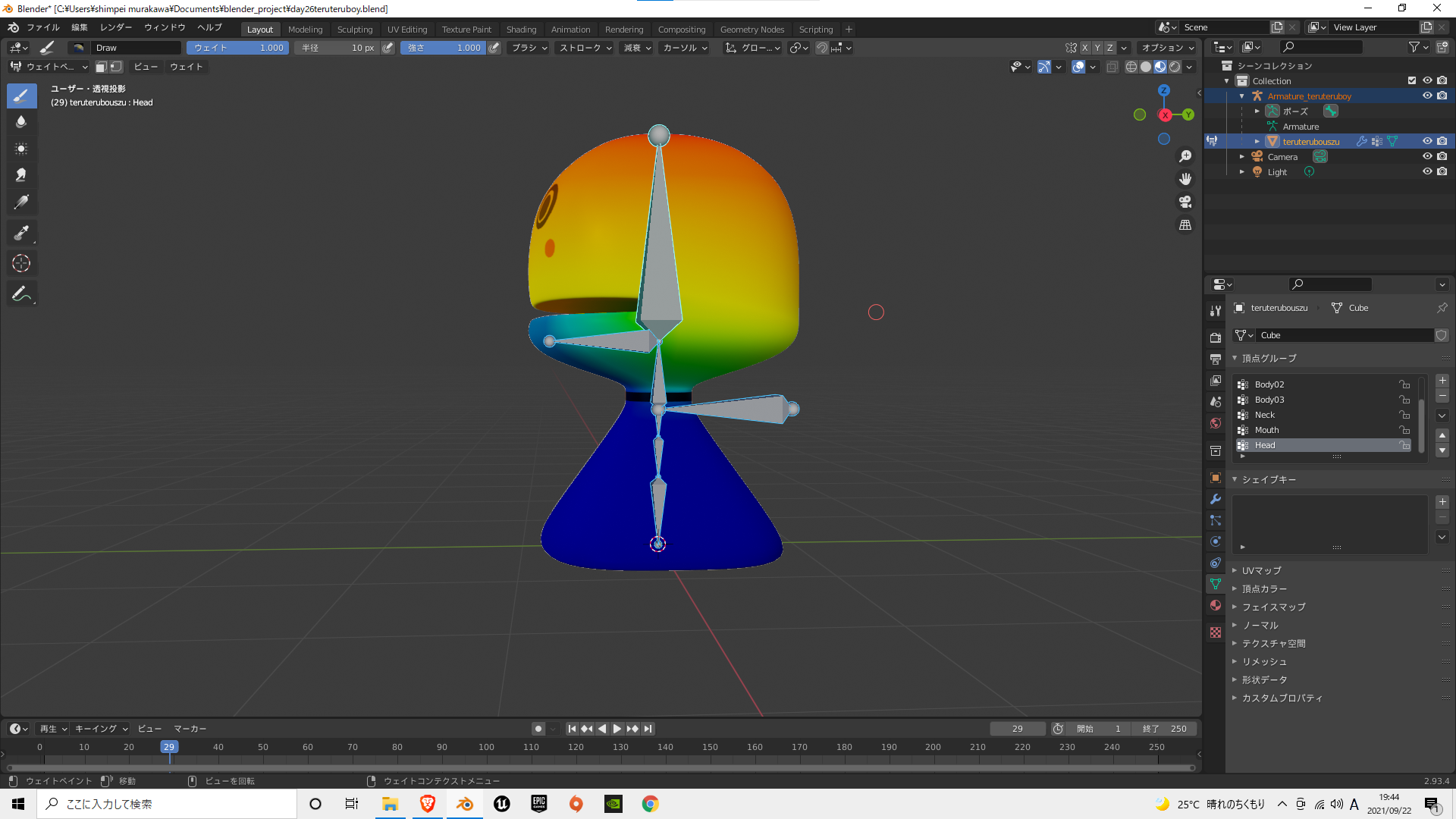1456x819 pixels.
Task: Click the camera view icon
Action: 1185,202
